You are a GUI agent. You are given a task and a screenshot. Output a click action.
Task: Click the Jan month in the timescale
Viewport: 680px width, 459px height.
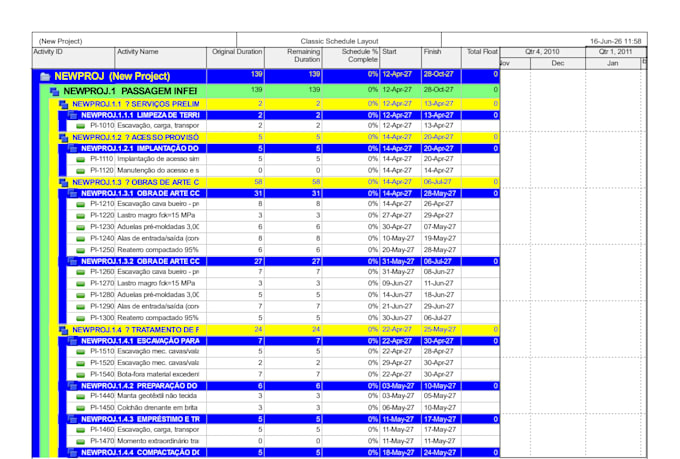click(613, 63)
